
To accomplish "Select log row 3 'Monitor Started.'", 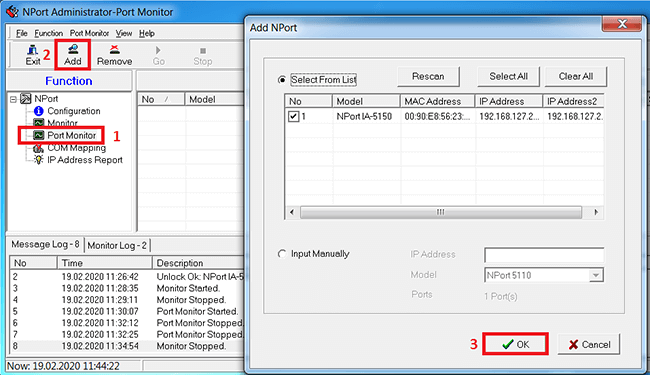I will click(127, 288).
